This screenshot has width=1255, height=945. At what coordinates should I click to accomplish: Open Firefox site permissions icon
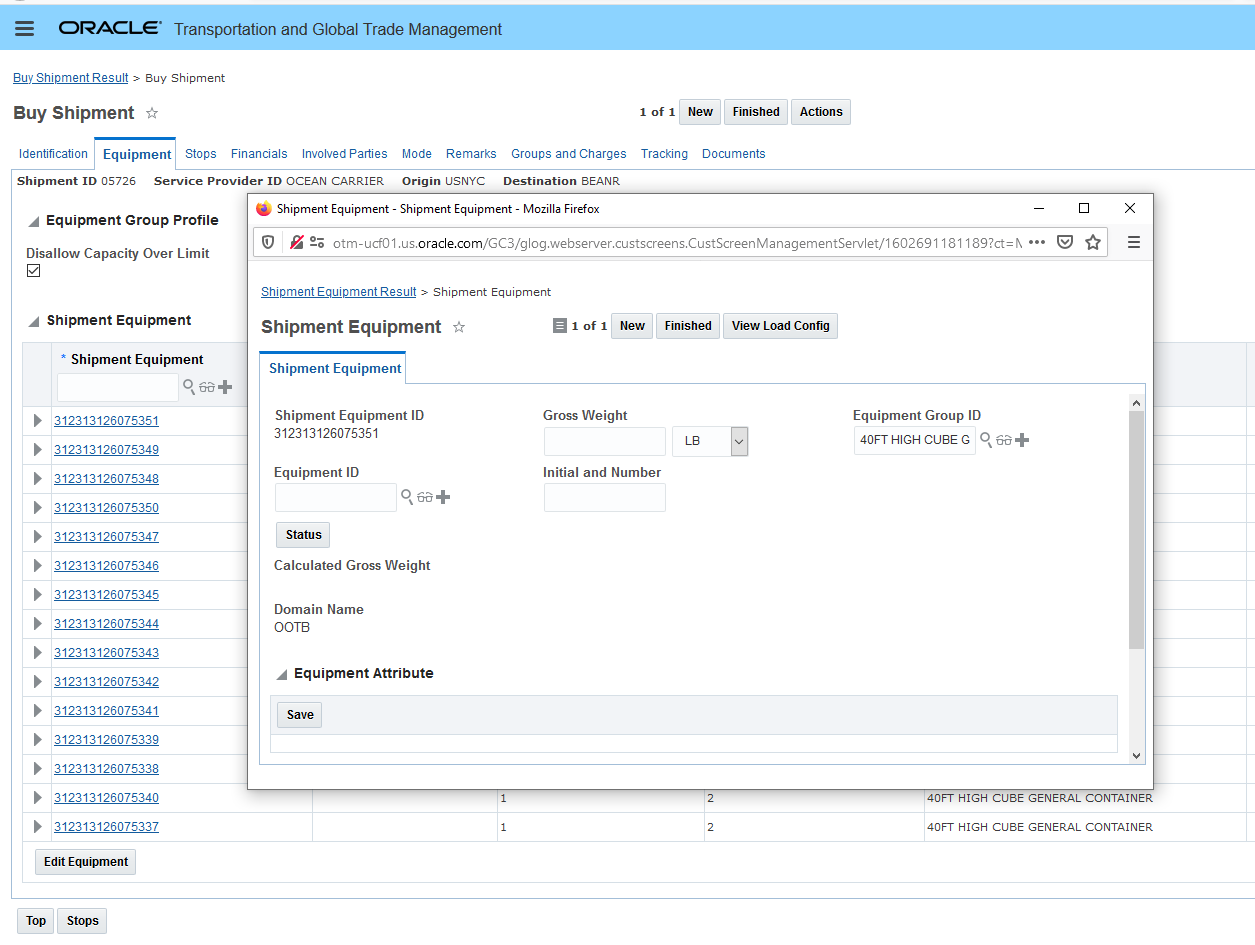317,242
